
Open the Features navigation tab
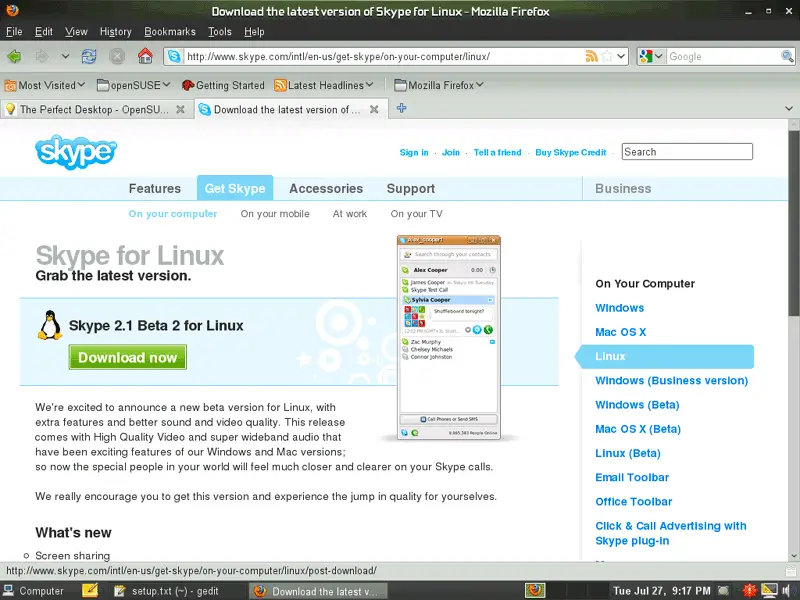tap(155, 188)
